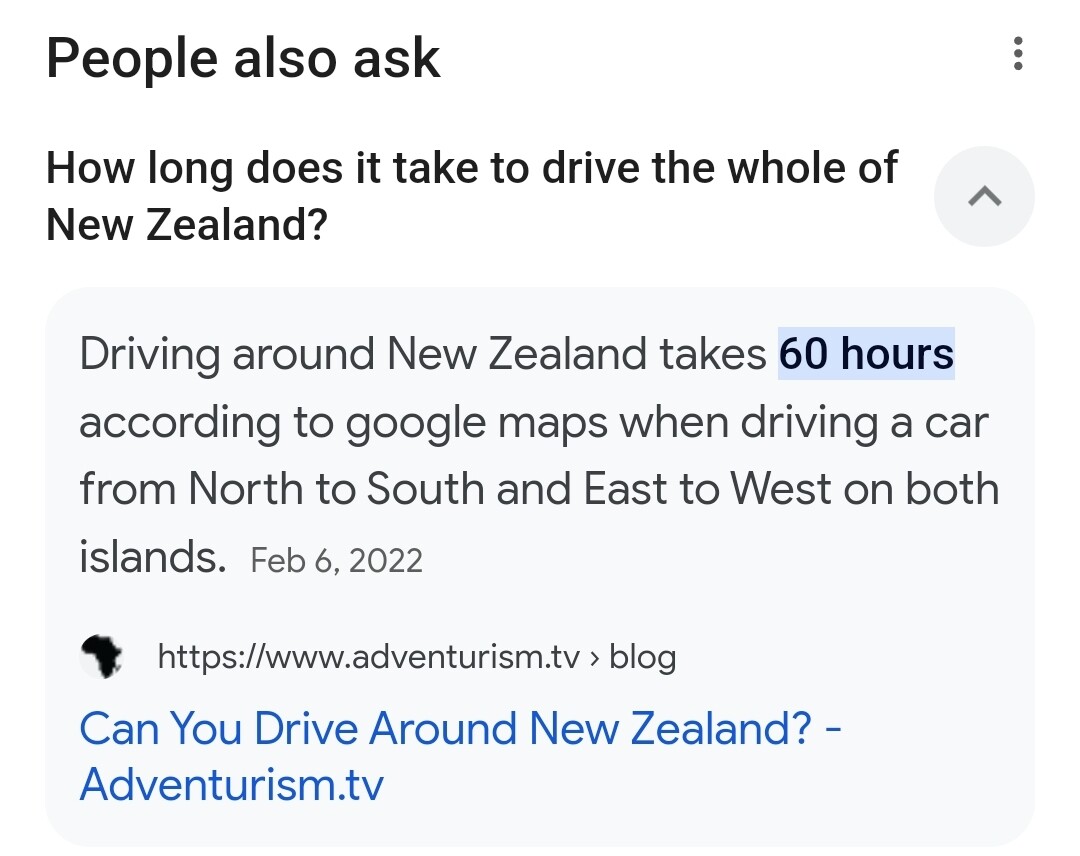This screenshot has height=856, width=1080.
Task: Click the highlighted '60 hours' answer
Action: (x=866, y=353)
